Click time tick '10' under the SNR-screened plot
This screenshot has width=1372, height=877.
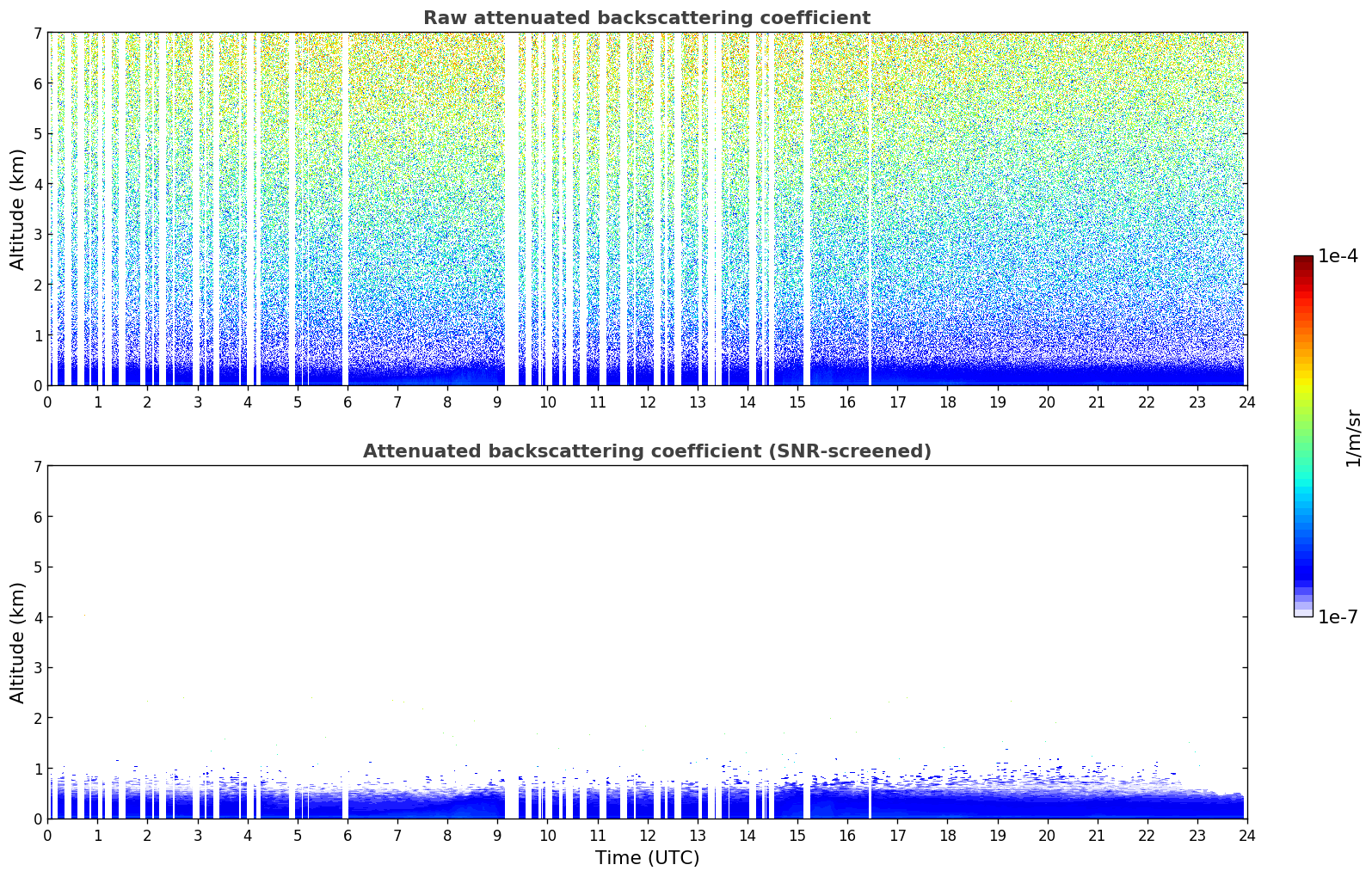tap(547, 835)
